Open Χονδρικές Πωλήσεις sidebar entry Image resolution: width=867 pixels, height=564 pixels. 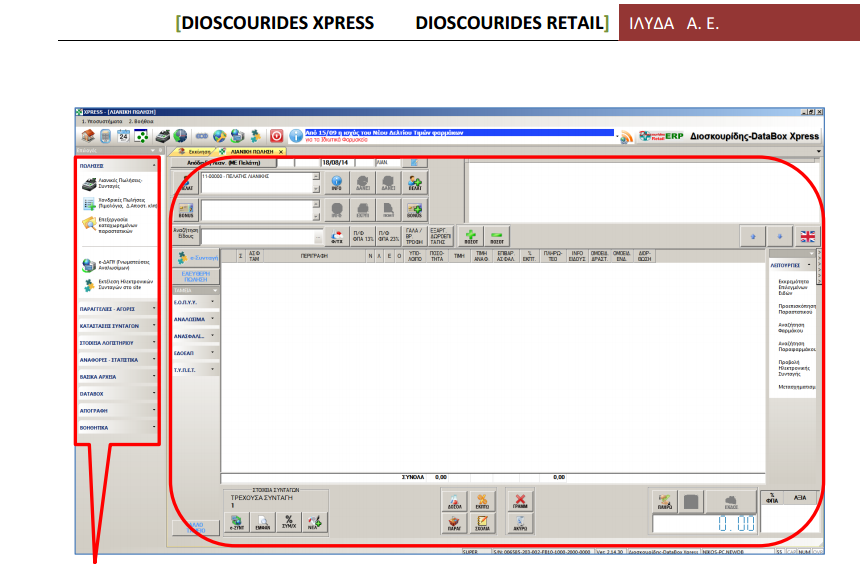click(x=119, y=203)
